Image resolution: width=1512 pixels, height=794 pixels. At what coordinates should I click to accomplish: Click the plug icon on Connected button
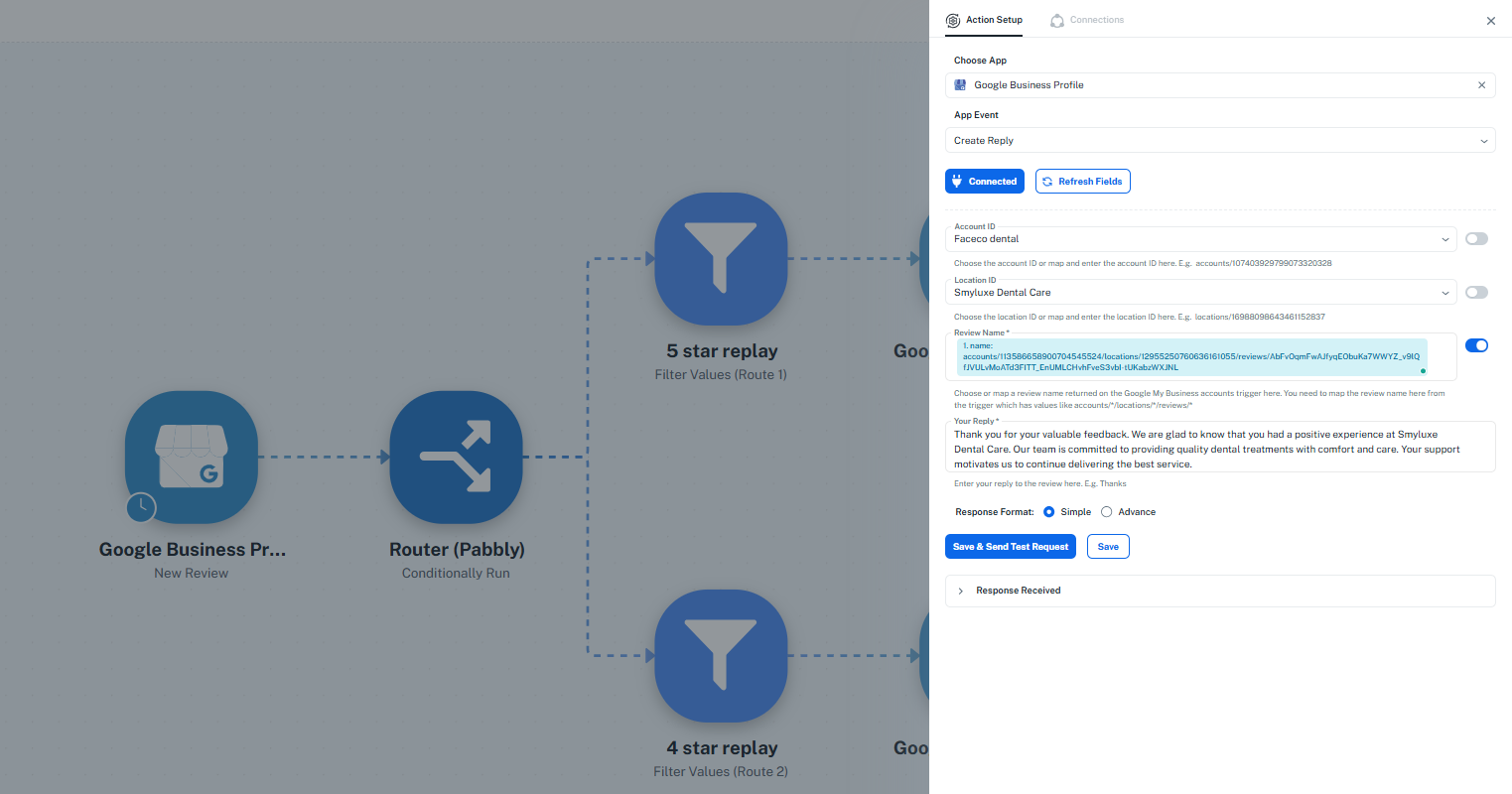point(957,181)
